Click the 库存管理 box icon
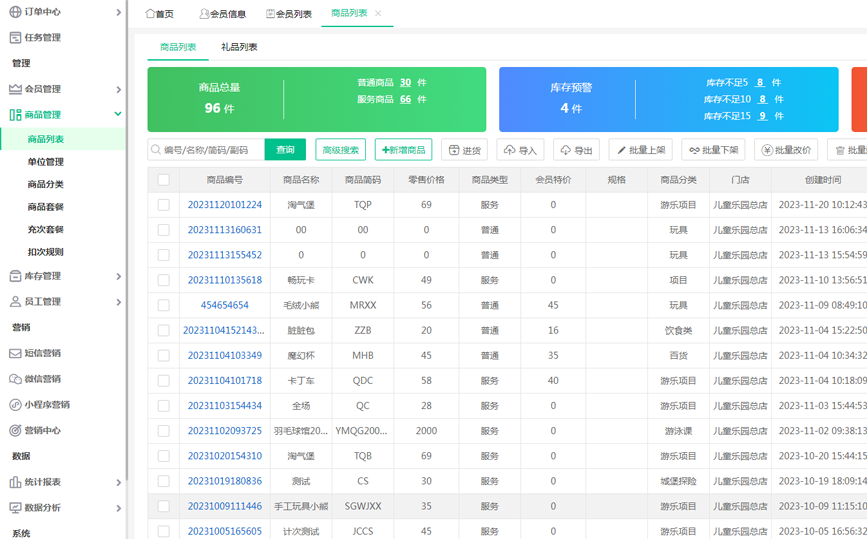The width and height of the screenshot is (867, 539). [15, 276]
